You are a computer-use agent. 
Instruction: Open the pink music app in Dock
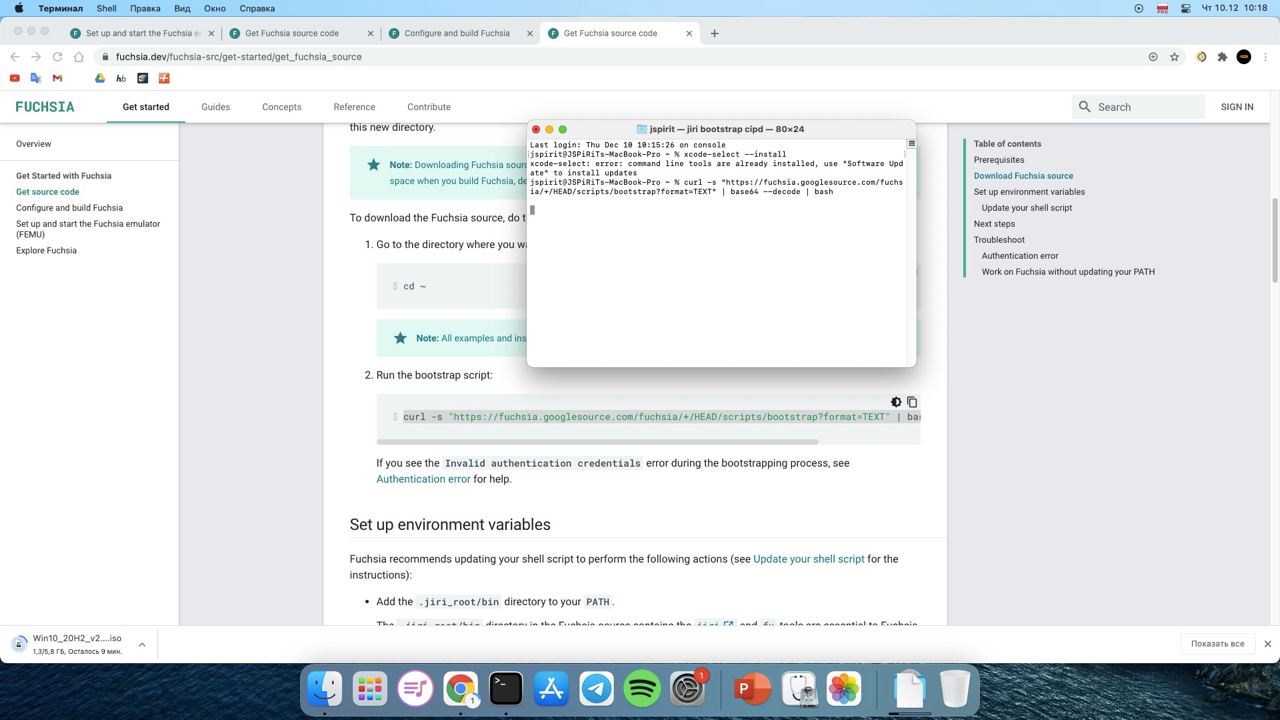click(415, 688)
